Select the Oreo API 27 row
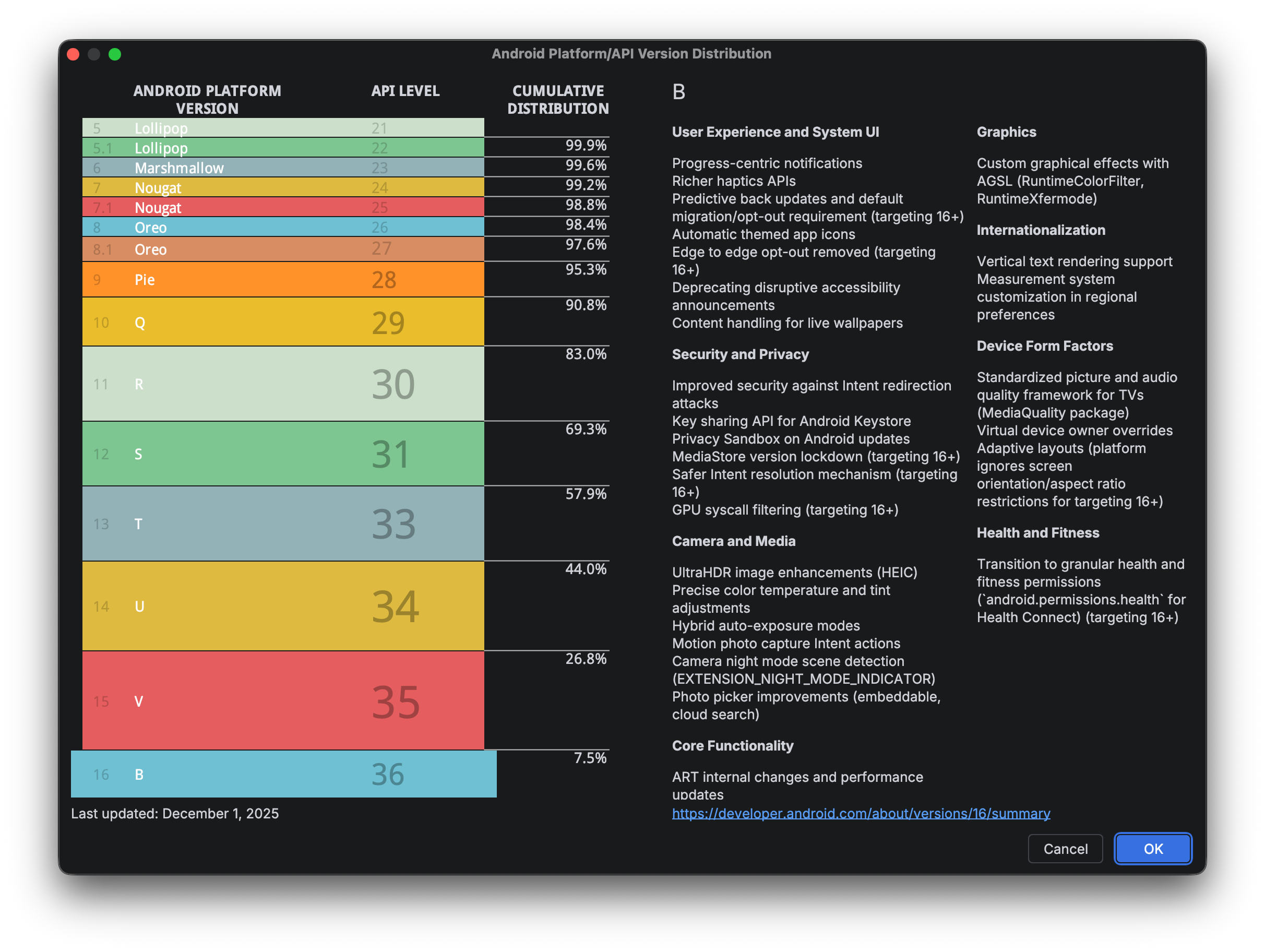The height and width of the screenshot is (952, 1265). 283,249
